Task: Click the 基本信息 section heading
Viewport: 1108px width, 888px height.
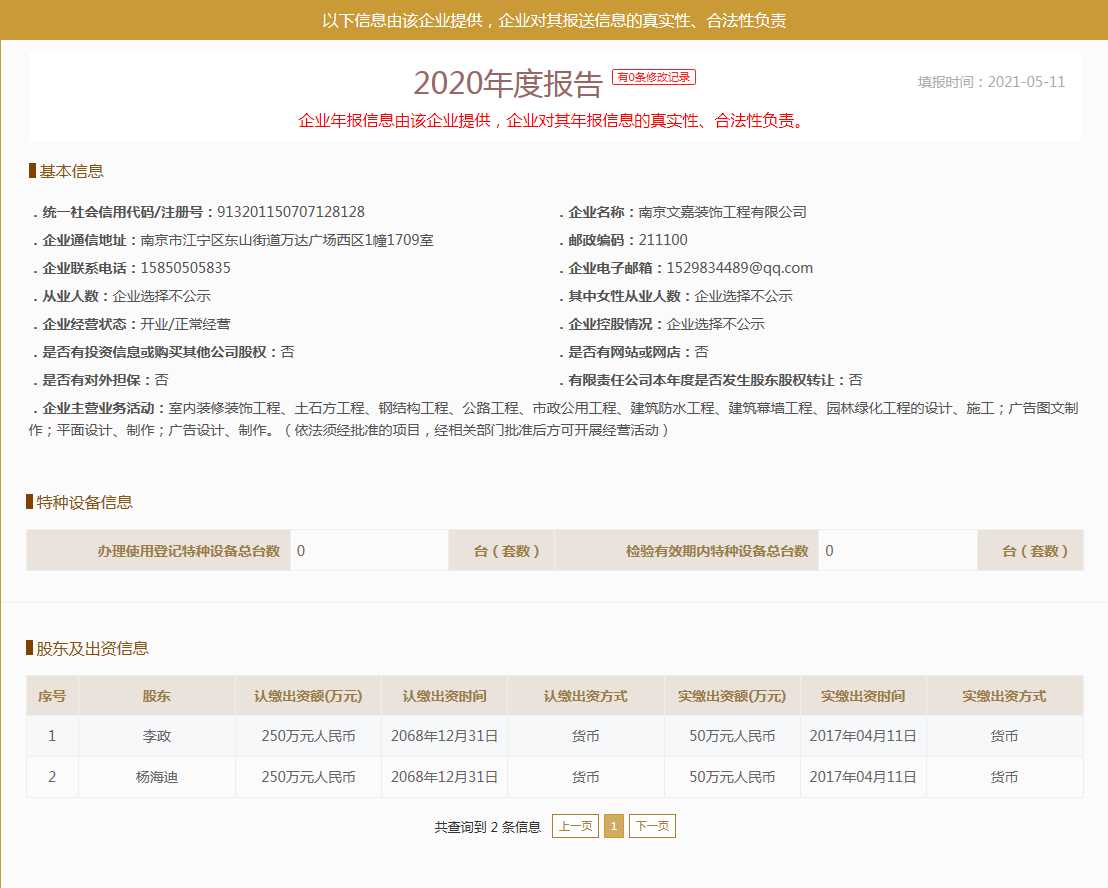Action: point(71,171)
